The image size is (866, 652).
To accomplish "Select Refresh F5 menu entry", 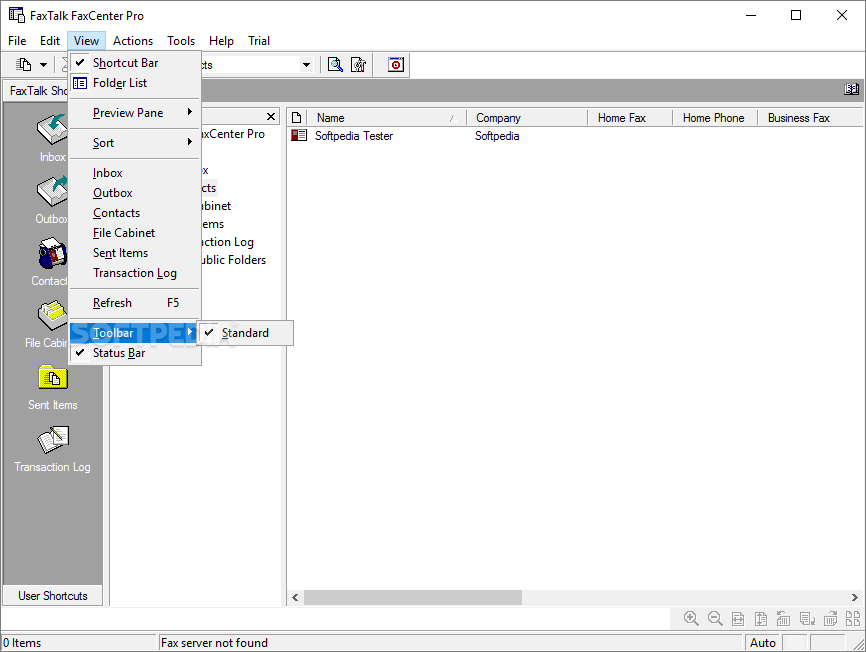I will (135, 303).
